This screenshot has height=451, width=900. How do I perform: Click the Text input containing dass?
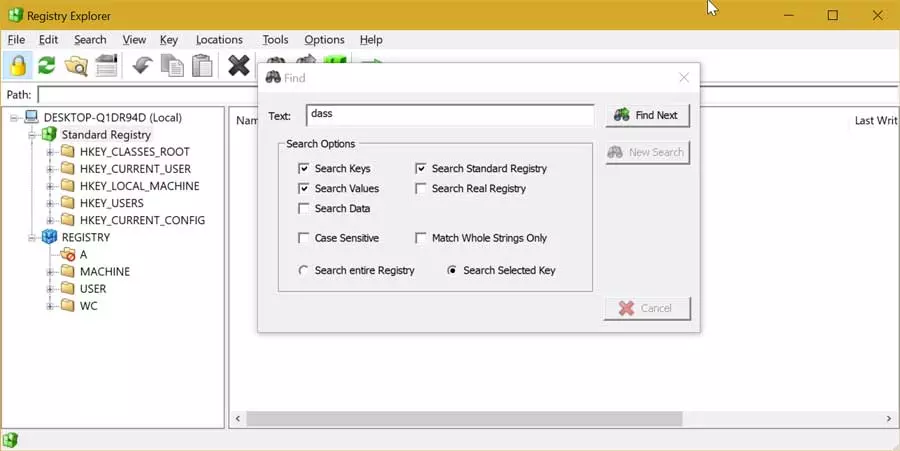pos(450,115)
